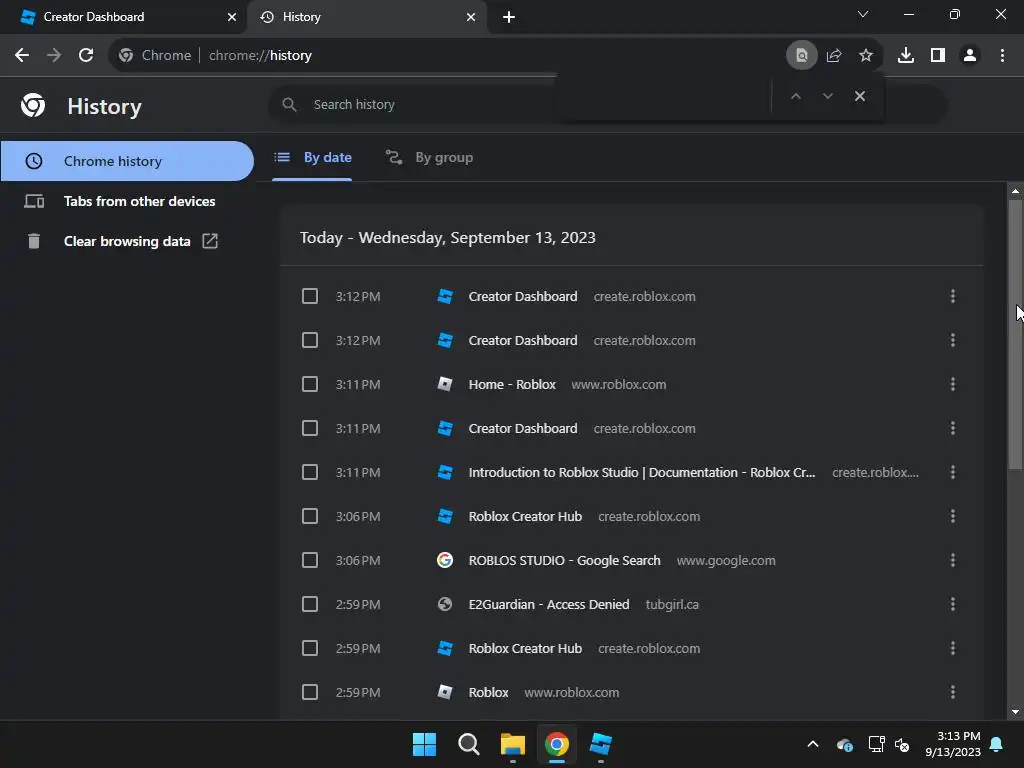Click the Roblox favicon beside Home - Roblox
1024x768 pixels.
[445, 384]
